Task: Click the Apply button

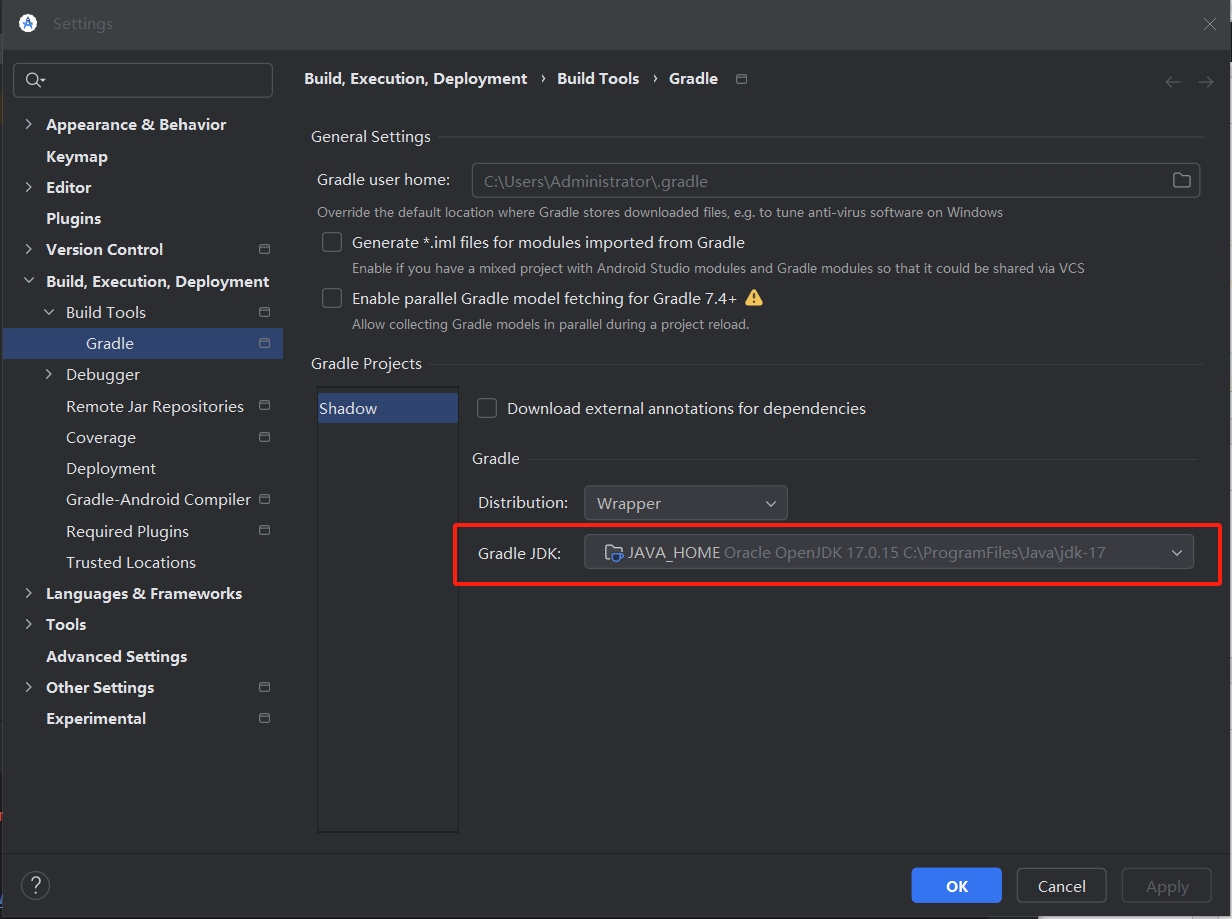Action: tap(1167, 886)
